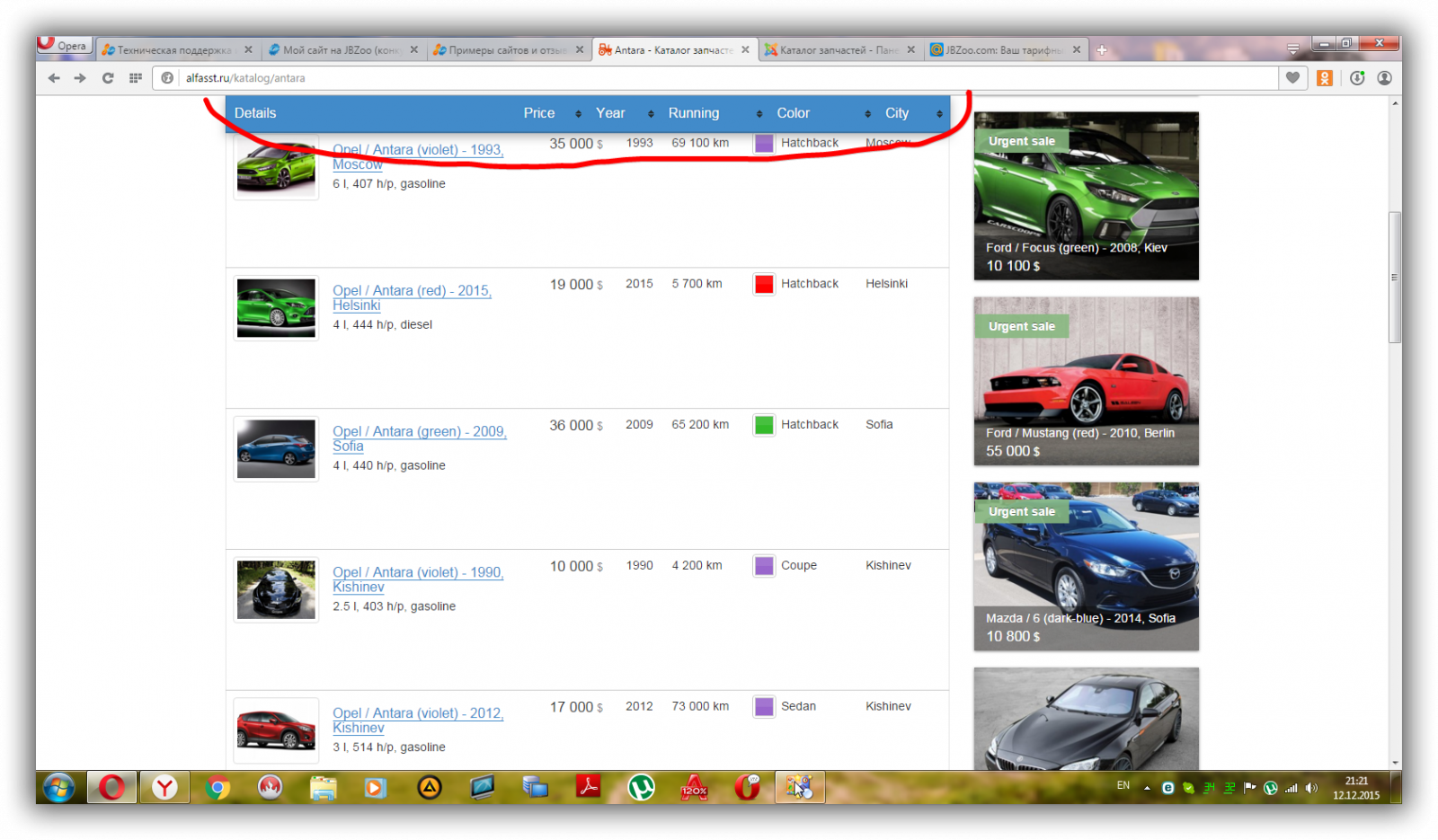Switch to the 'JBZoo.com: Ваш тариф' tab
This screenshot has height=840, width=1438.
pos(1003,50)
